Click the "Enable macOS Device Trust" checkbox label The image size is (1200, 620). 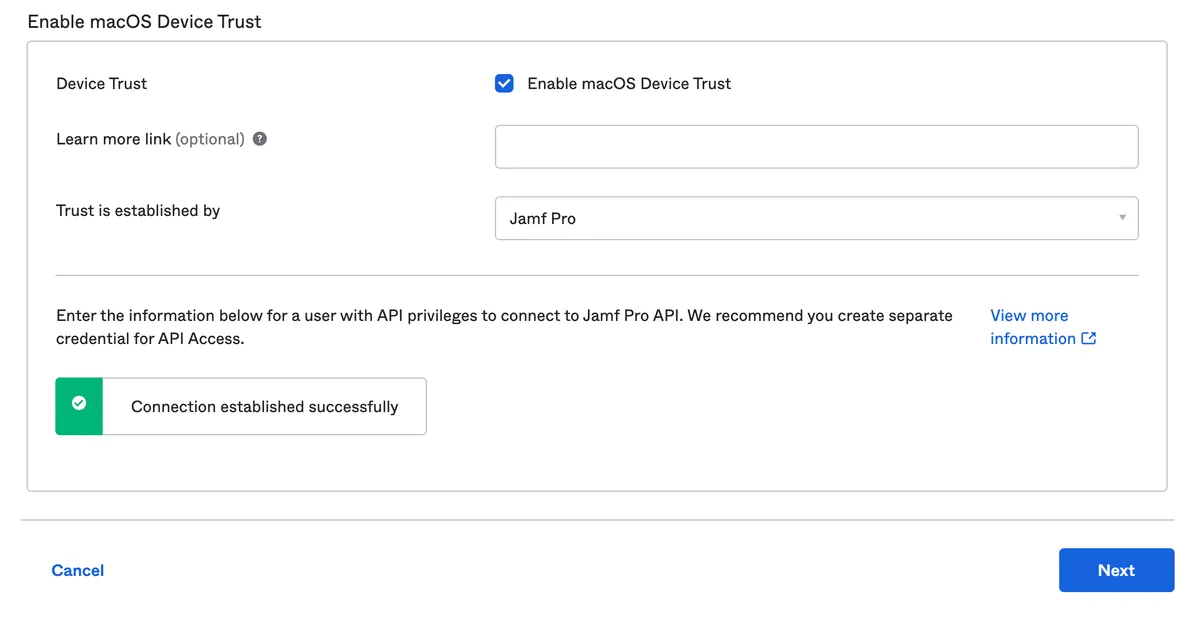[x=629, y=84]
